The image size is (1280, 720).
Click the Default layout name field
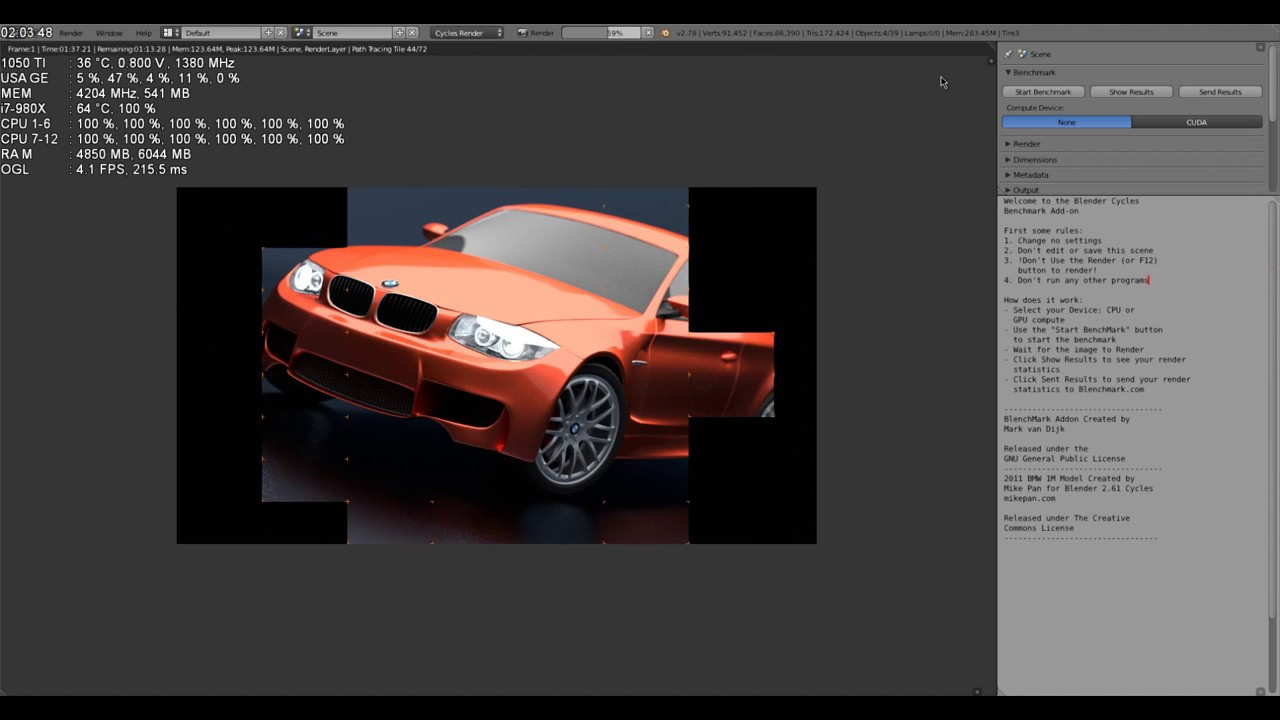pyautogui.click(x=221, y=33)
